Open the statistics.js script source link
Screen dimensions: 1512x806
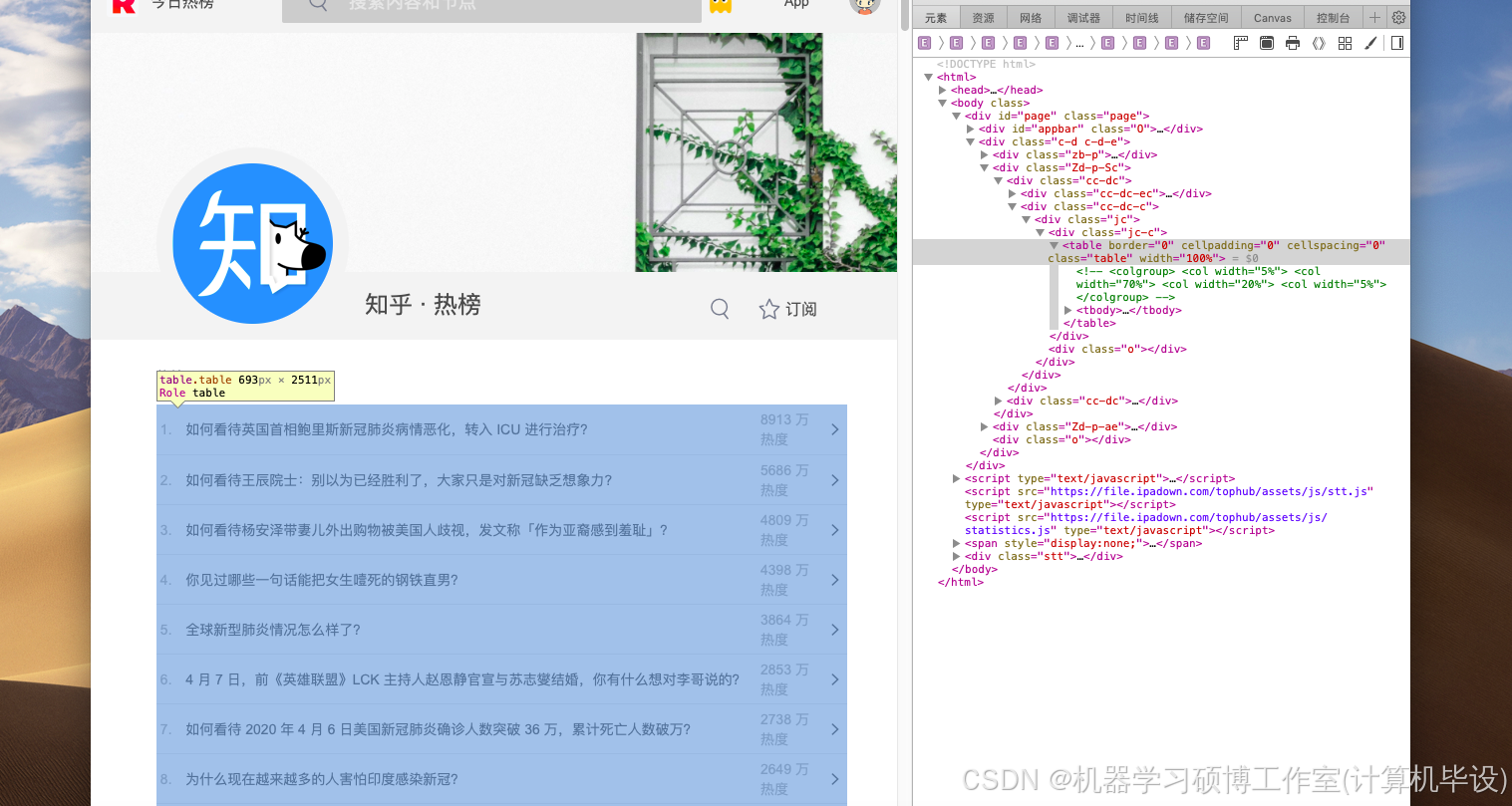pyautogui.click(x=1146, y=524)
